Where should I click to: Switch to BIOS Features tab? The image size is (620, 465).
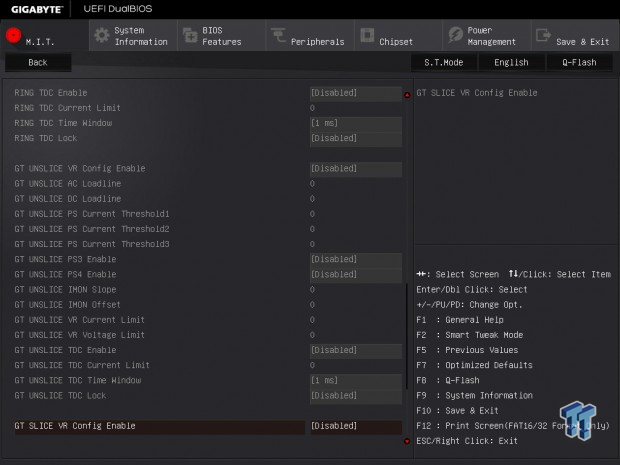[221, 36]
